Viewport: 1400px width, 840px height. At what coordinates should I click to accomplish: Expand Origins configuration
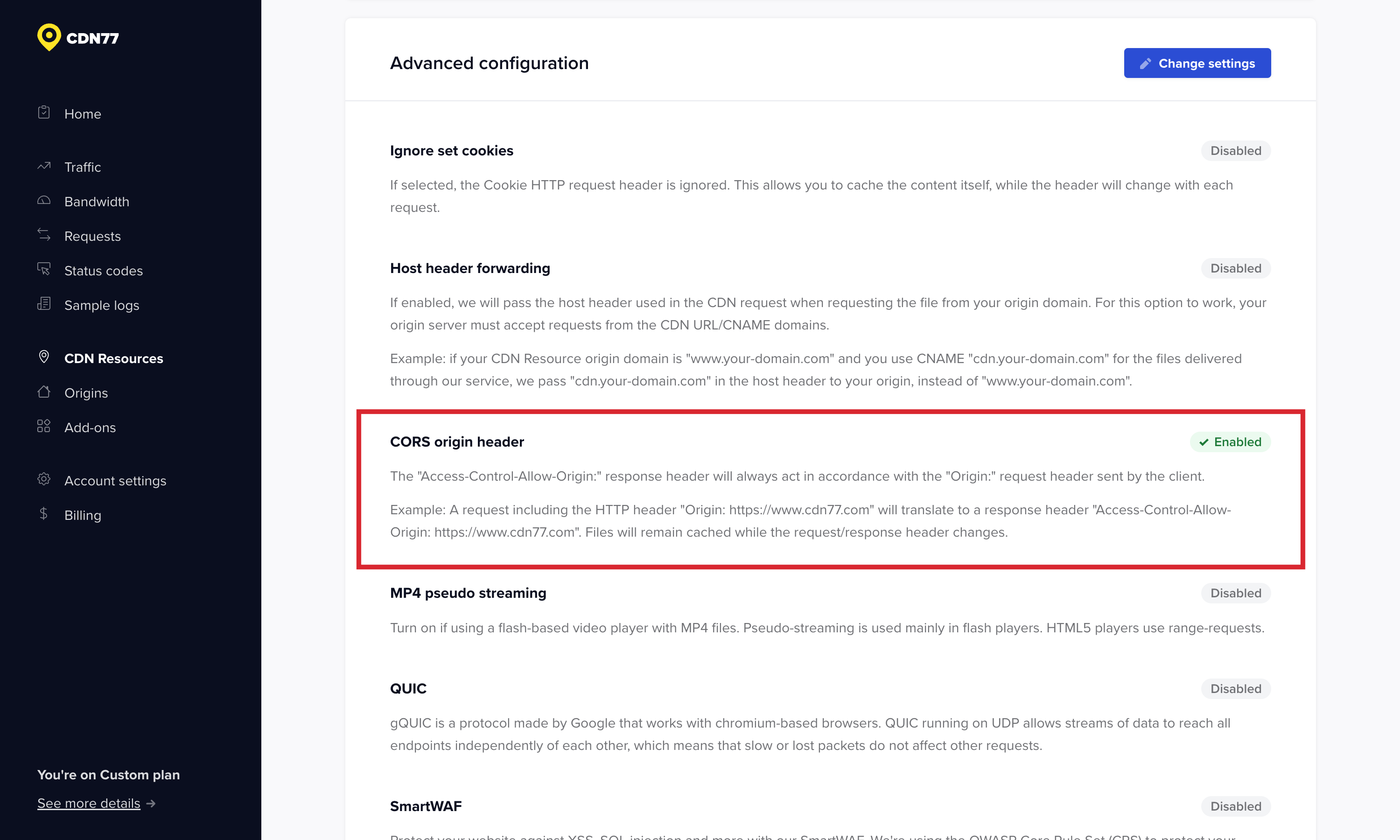pyautogui.click(x=86, y=392)
